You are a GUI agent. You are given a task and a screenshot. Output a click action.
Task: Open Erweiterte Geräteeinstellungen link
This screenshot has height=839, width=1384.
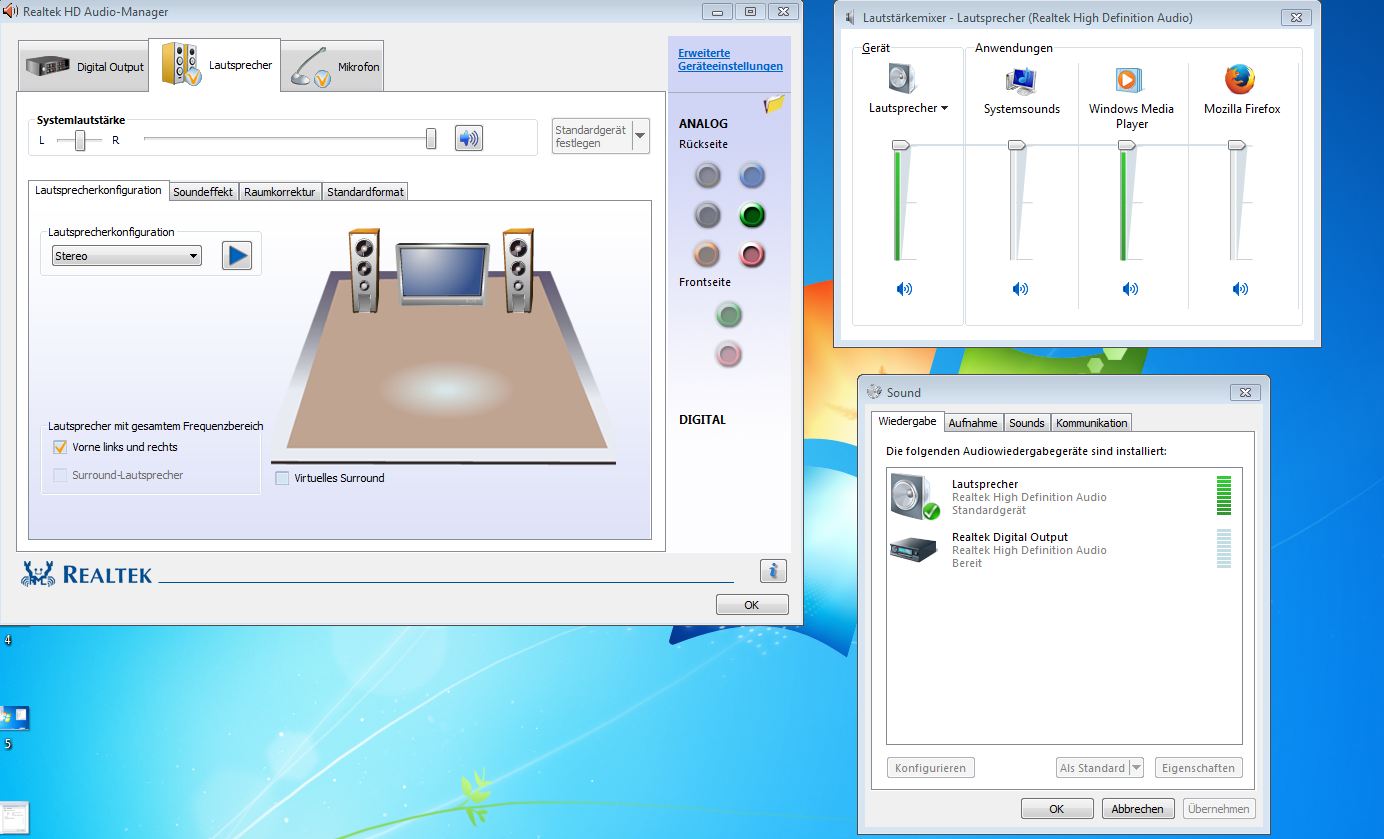coord(730,60)
